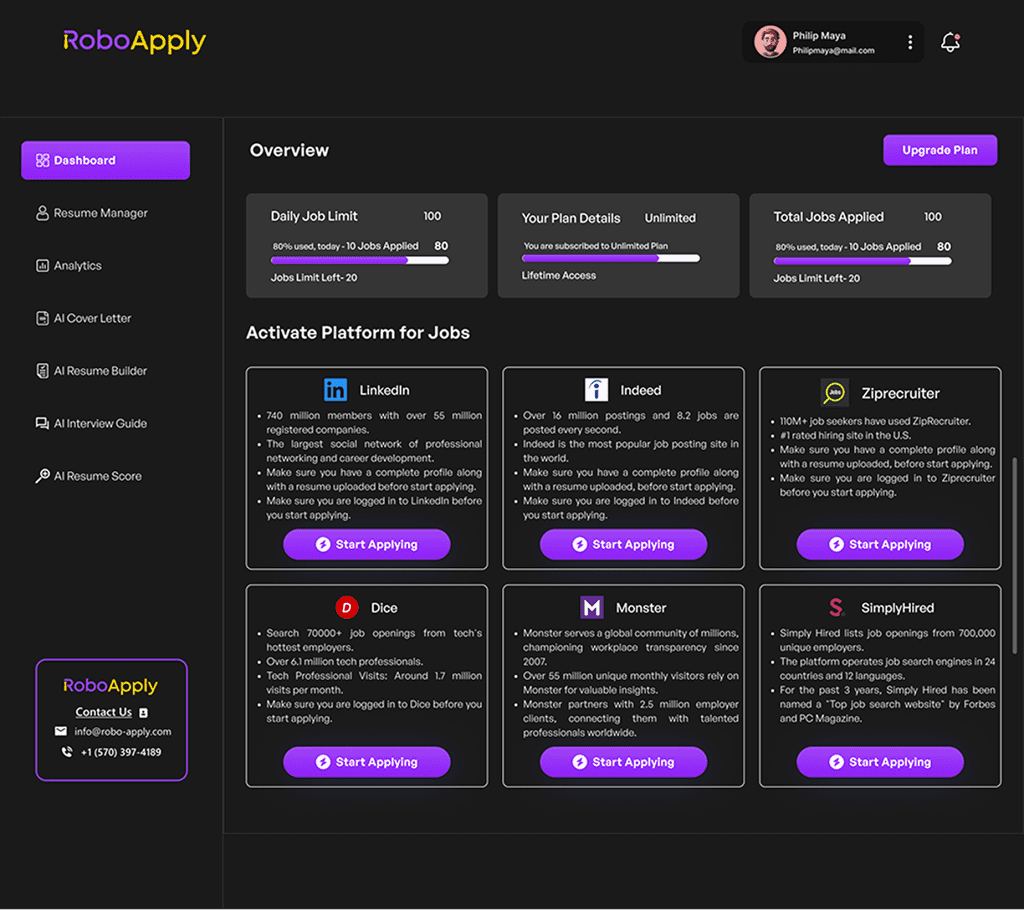1024x911 pixels.
Task: Open Philip Maya's profile avatar
Action: (x=770, y=42)
